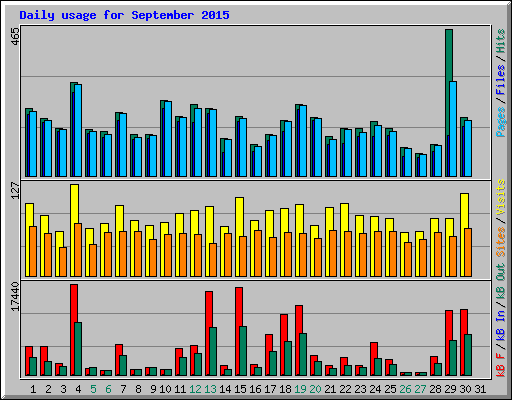Select the green kB bar for day 19
The width and height of the screenshot is (512, 400).
(x=303, y=354)
